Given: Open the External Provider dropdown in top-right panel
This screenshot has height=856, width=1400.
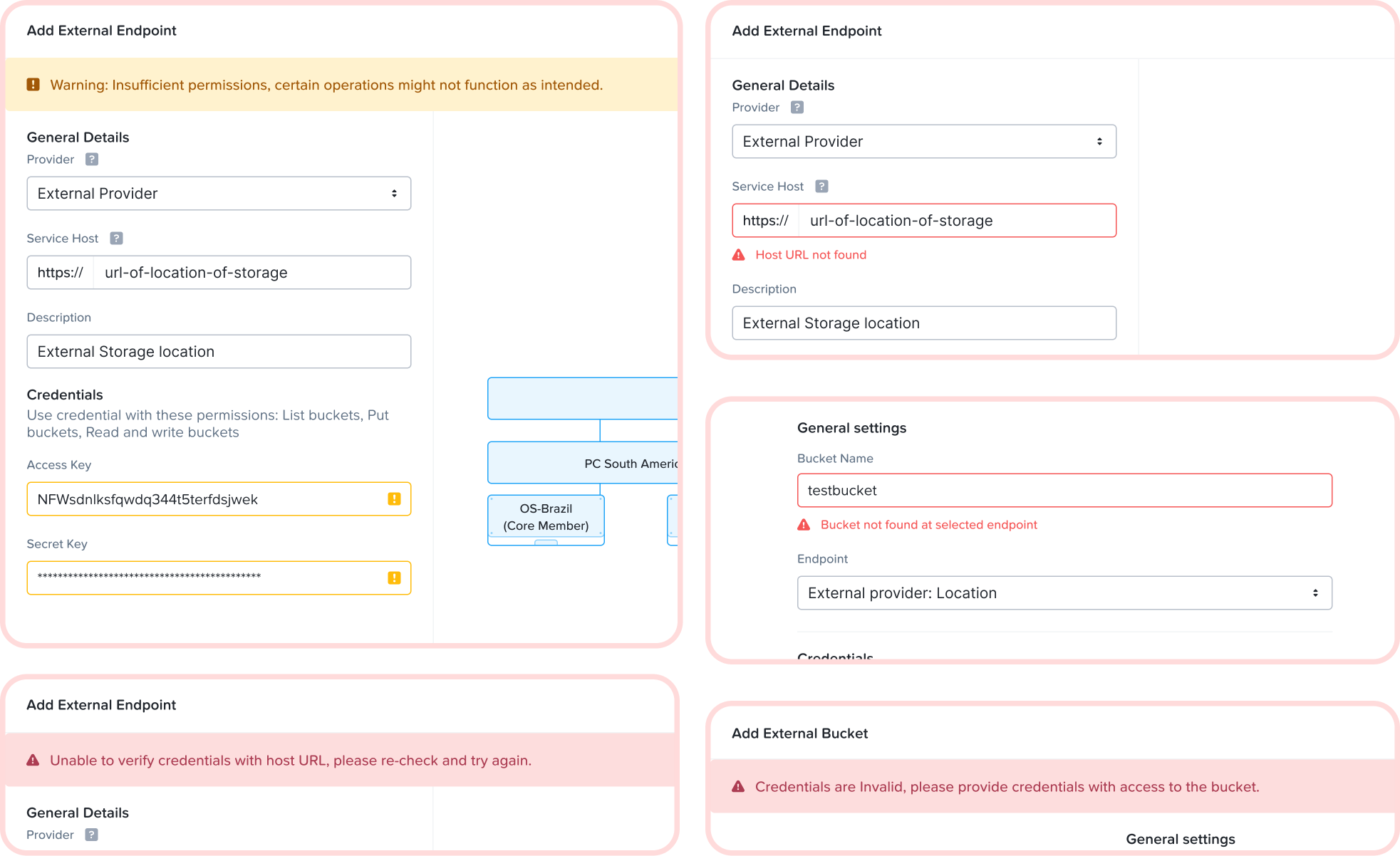Looking at the screenshot, I should [924, 142].
